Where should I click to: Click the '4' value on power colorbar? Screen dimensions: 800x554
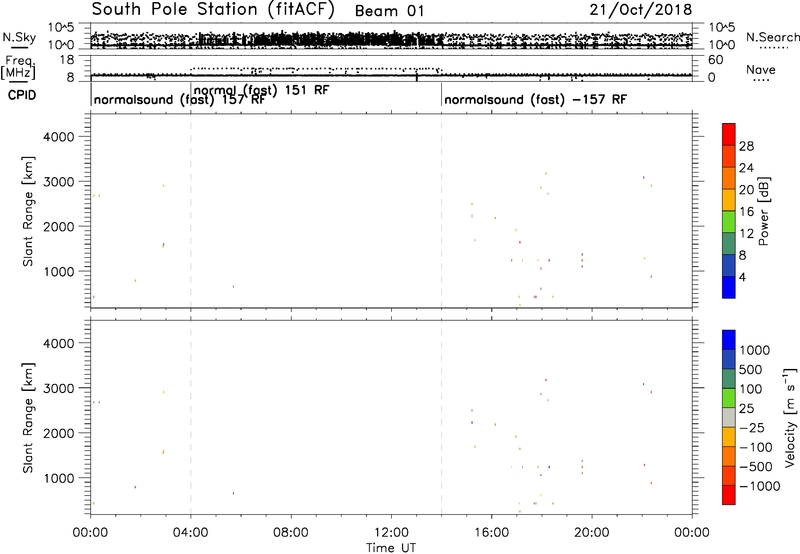(743, 278)
